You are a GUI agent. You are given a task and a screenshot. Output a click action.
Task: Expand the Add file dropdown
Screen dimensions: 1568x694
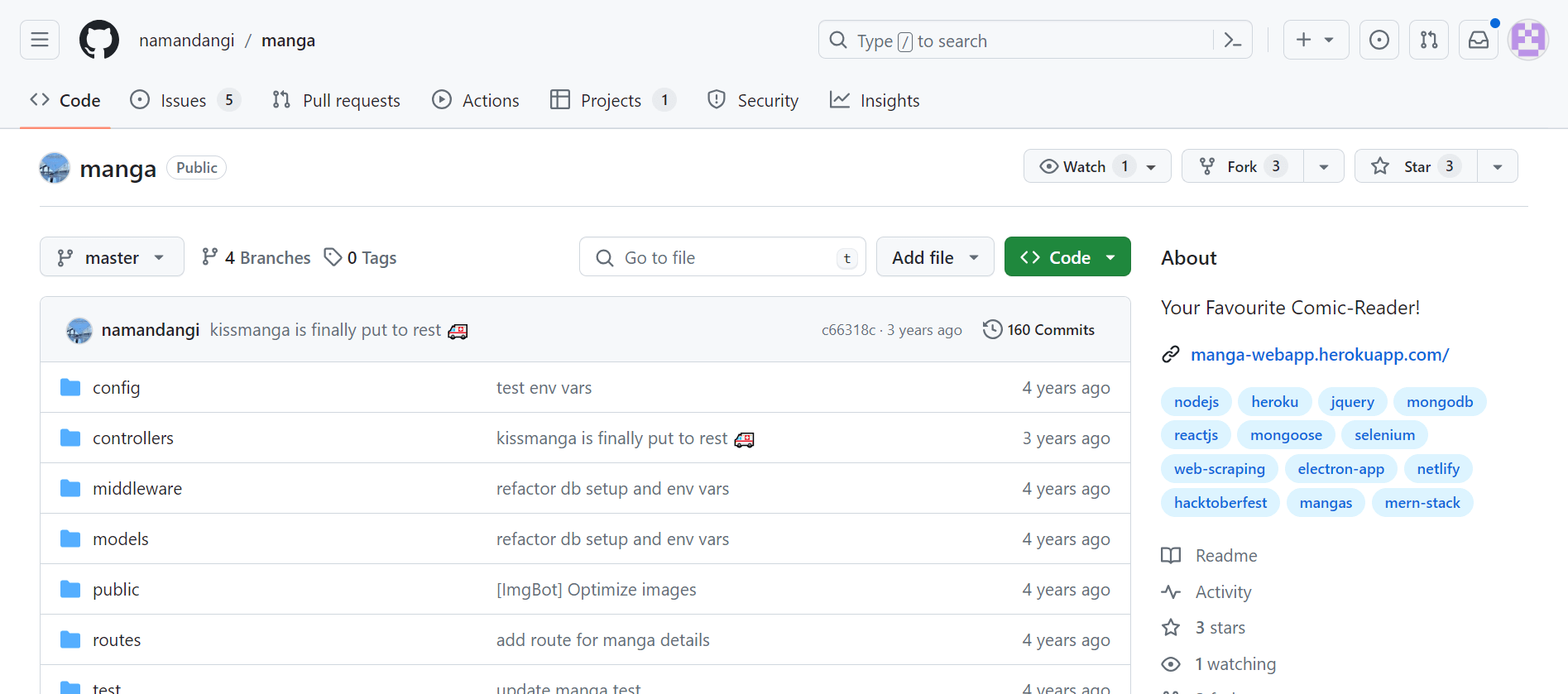tap(934, 257)
